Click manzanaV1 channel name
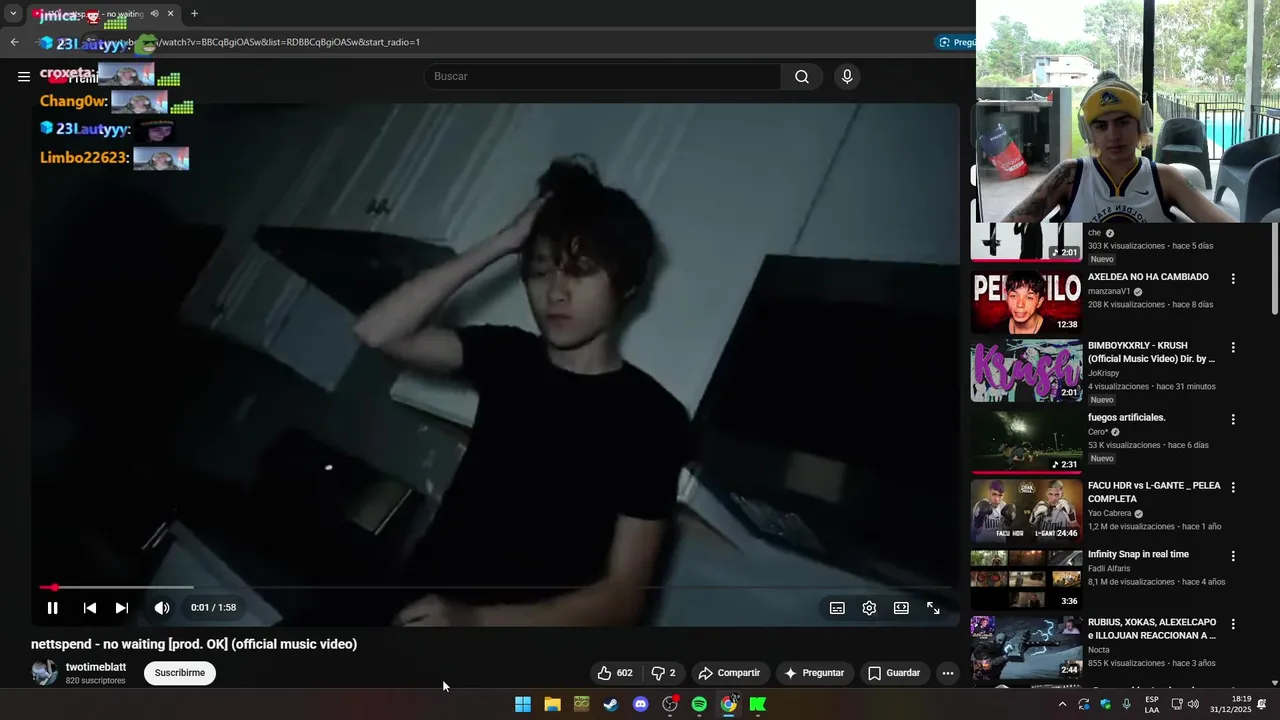Screen dimensions: 1280x720 pyautogui.click(x=1109, y=292)
